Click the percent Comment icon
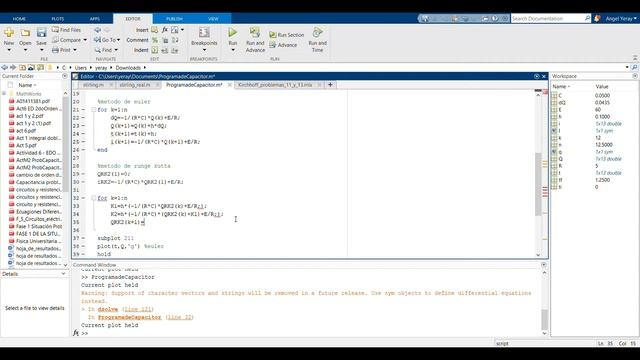The height and width of the screenshot is (360, 640). (155, 40)
